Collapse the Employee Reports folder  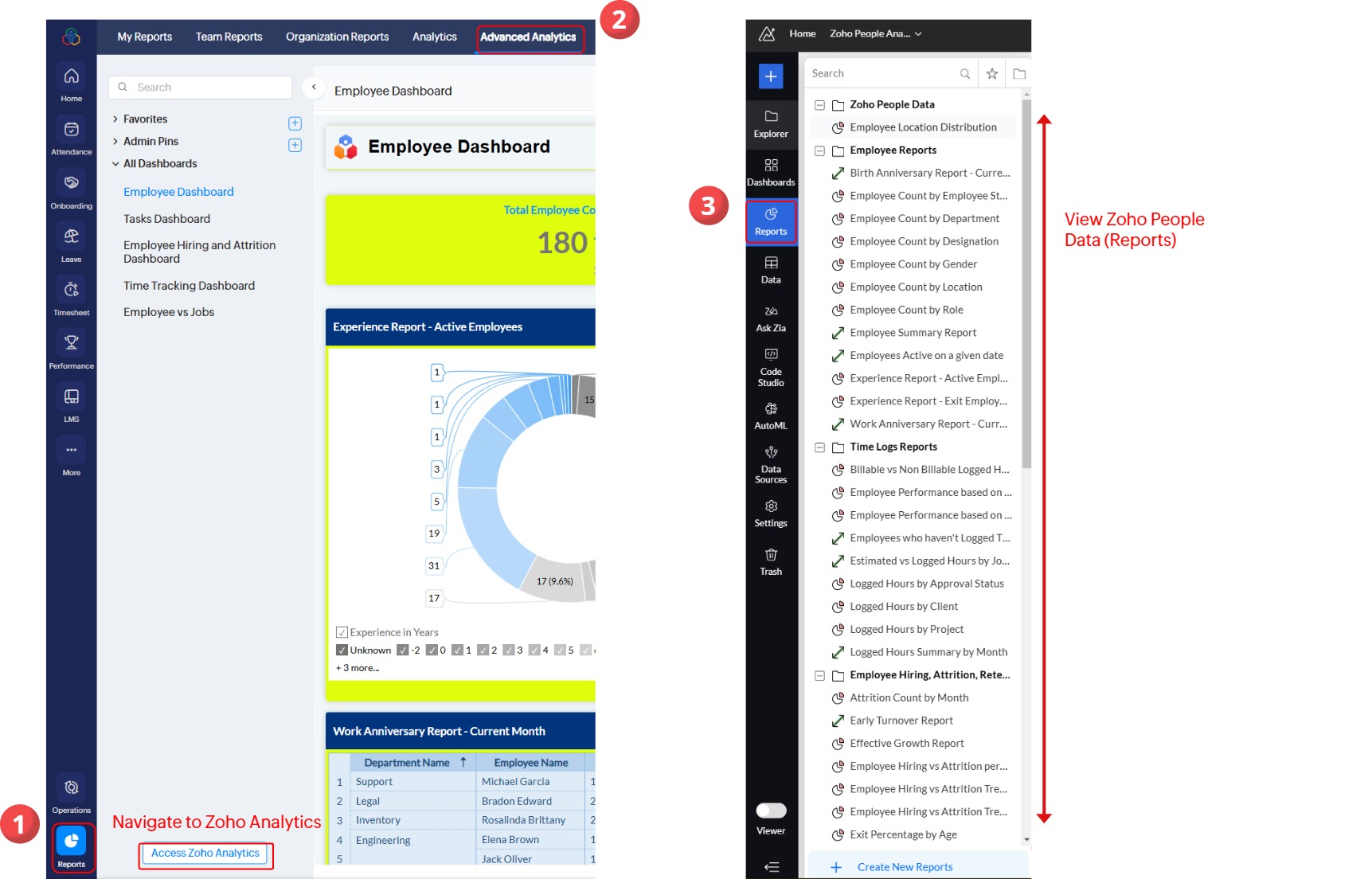(x=819, y=150)
